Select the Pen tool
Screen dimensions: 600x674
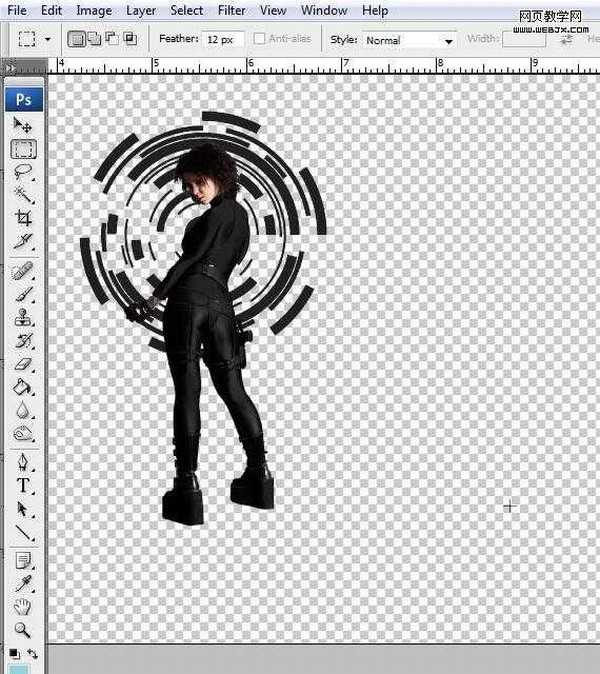pyautogui.click(x=22, y=463)
